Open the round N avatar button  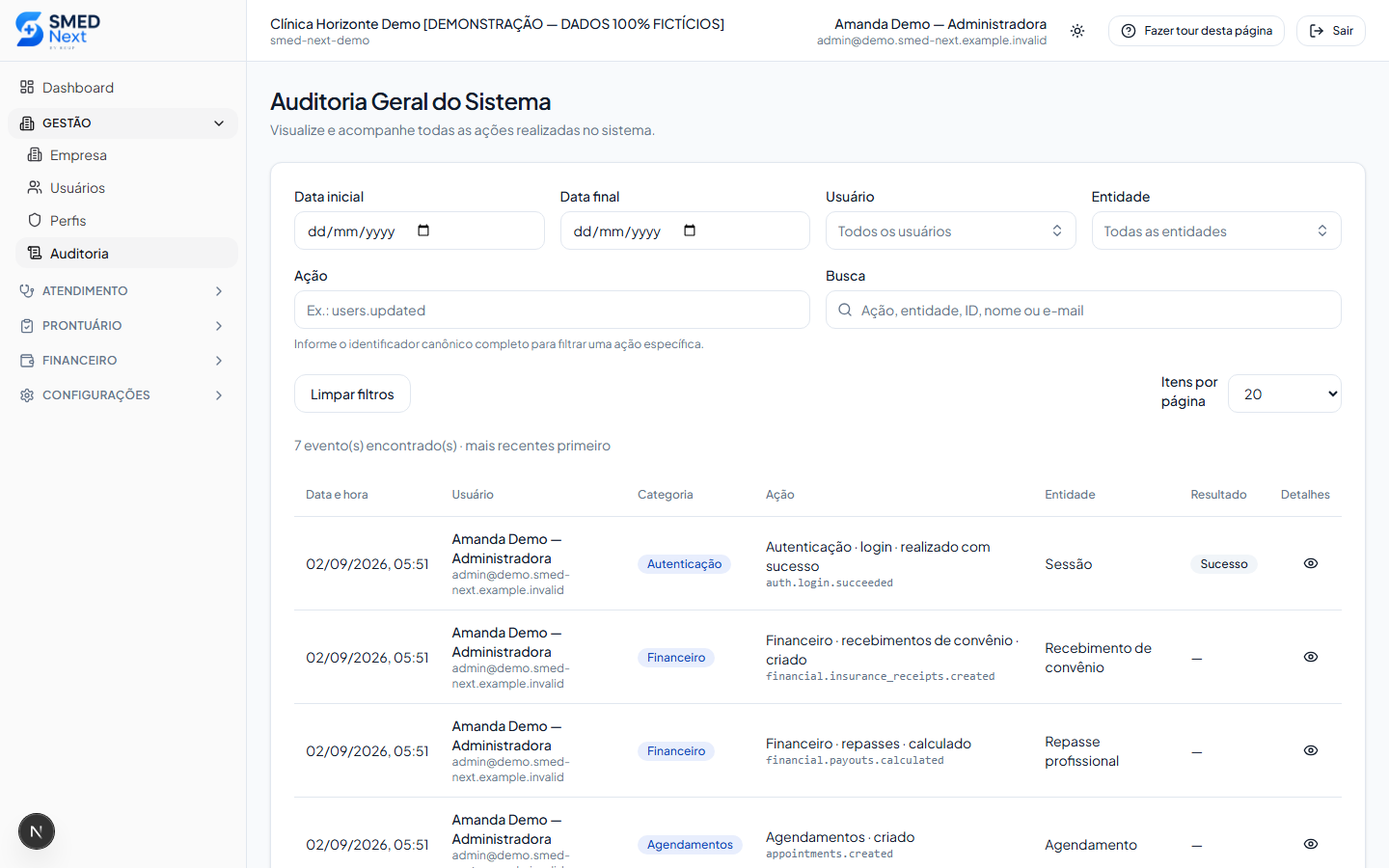pos(37,831)
